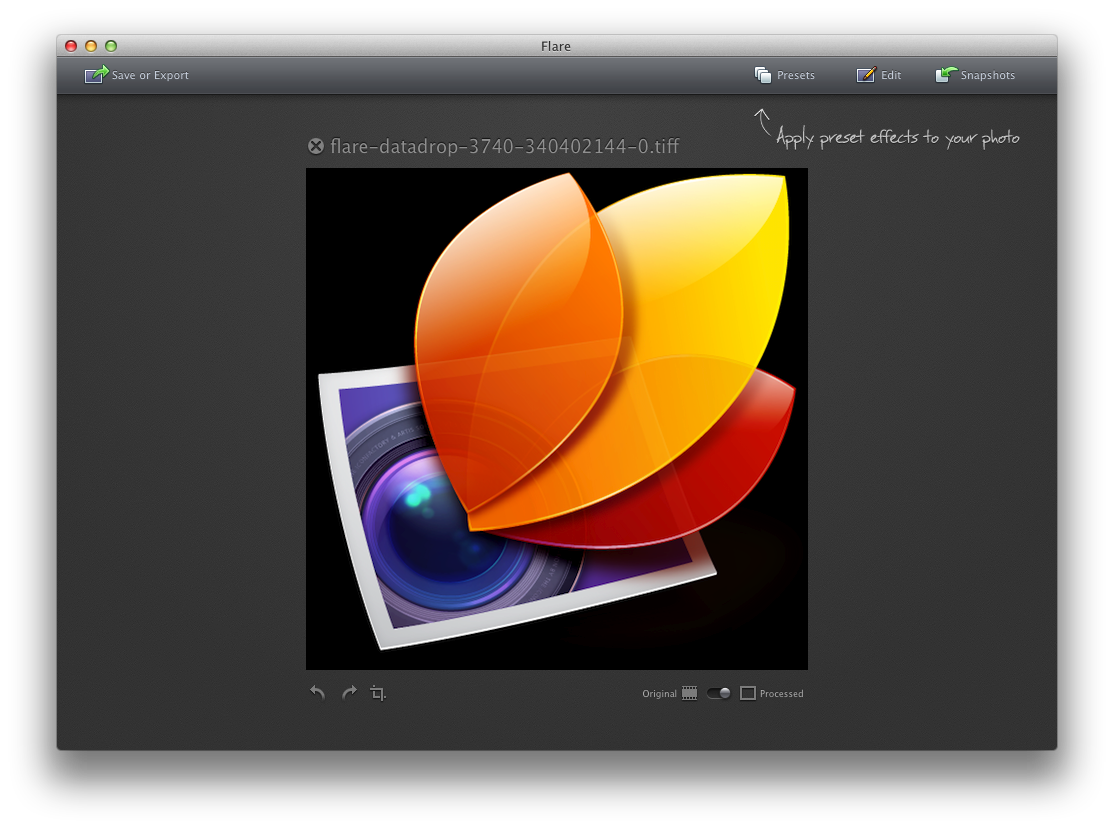Redo the last undone change

point(349,693)
